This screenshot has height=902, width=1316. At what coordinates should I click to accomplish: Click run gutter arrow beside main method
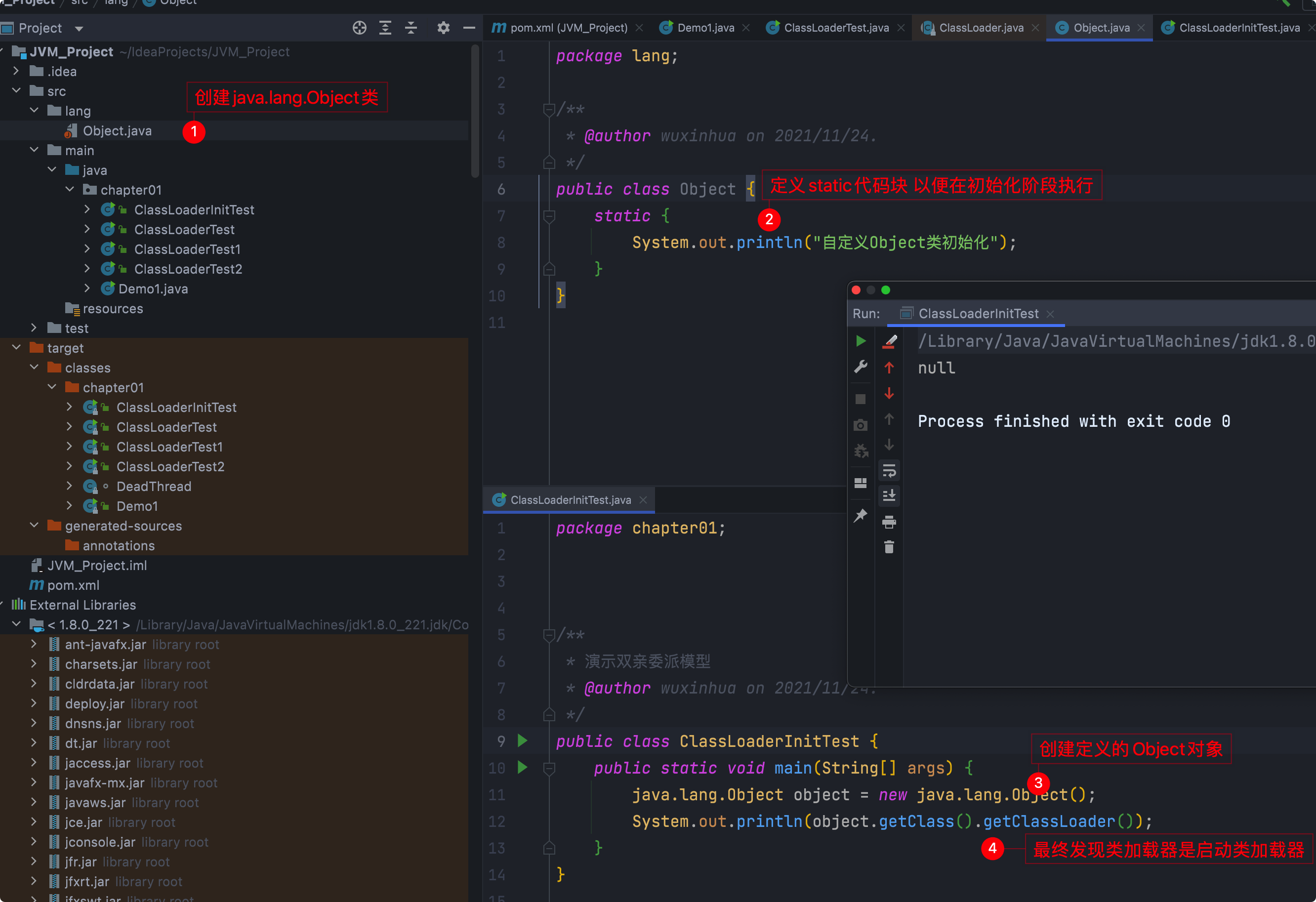(522, 768)
